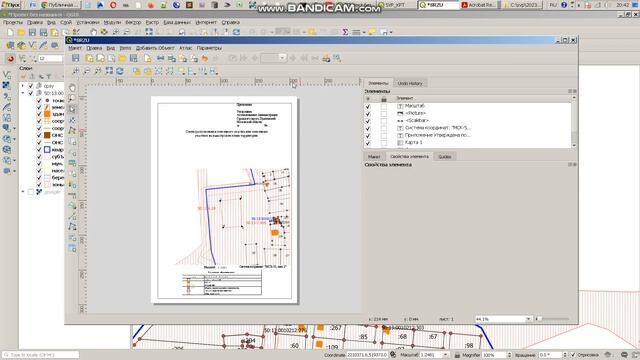Open the Масштаб scale dropdown in status bar
Viewport: 640px width, 360px height.
click(x=446, y=355)
